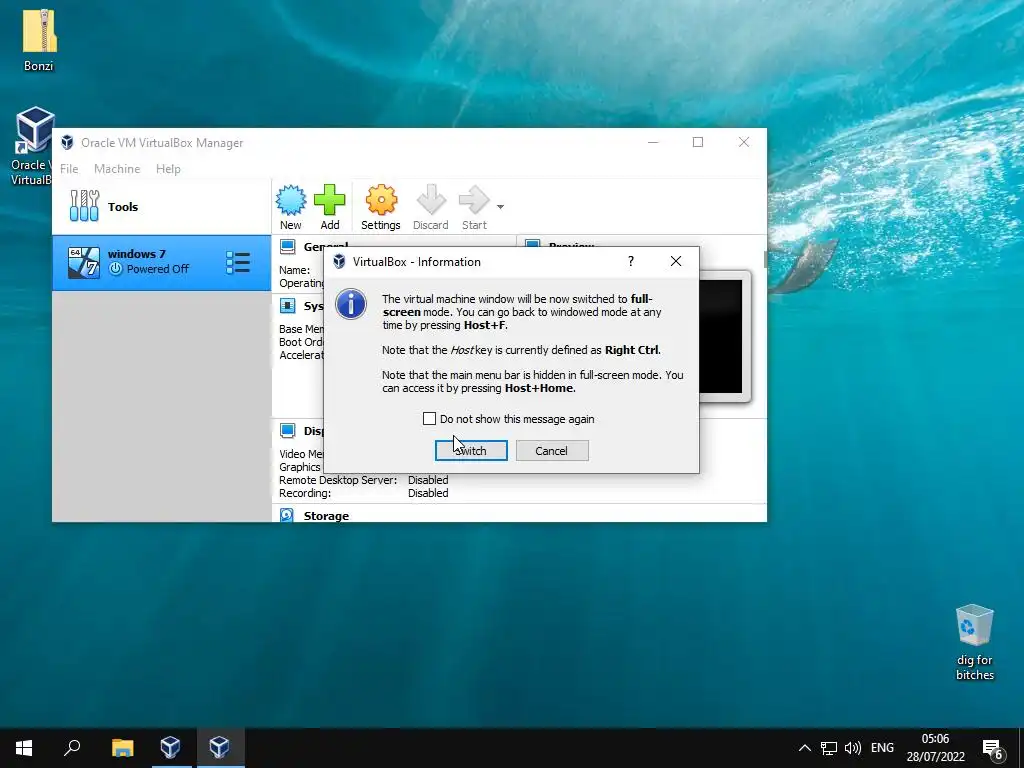Image resolution: width=1024 pixels, height=768 pixels.
Task: Click the Discard toolbar icon
Action: tap(431, 200)
